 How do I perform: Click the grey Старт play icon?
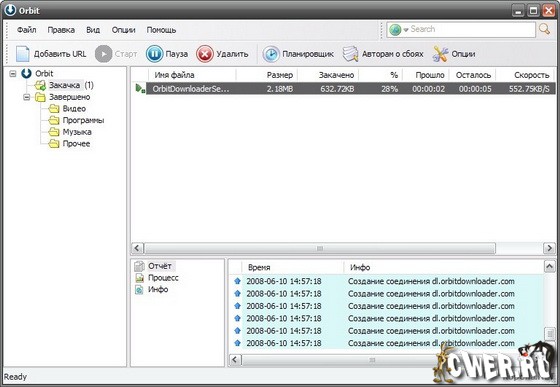click(104, 54)
